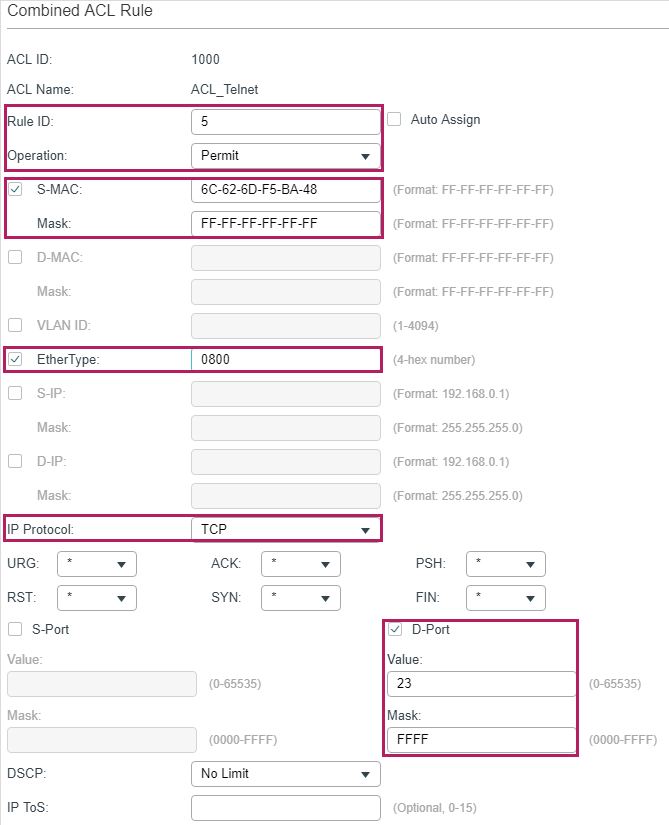669x825 pixels.
Task: Enable the S-Port checkbox
Action: coord(15,629)
